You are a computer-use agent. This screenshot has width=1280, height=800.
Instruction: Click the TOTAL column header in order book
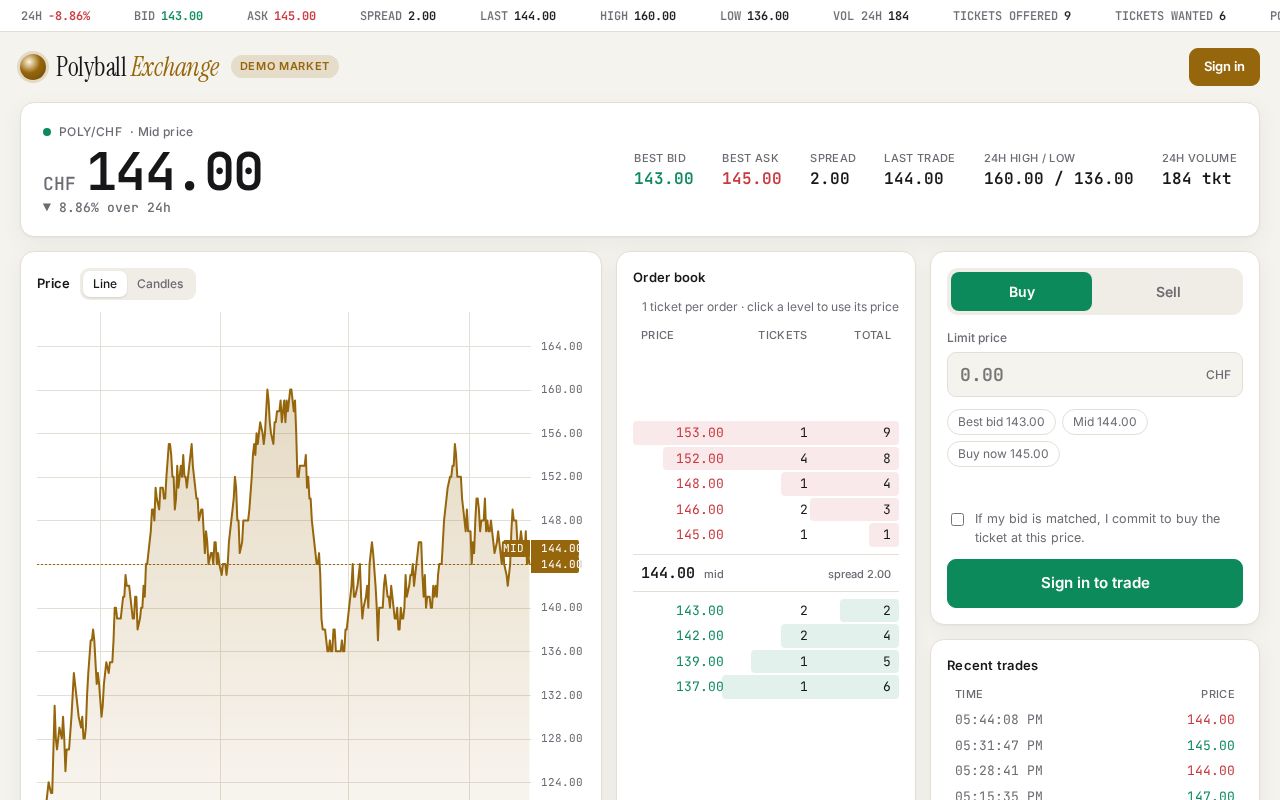(x=872, y=335)
